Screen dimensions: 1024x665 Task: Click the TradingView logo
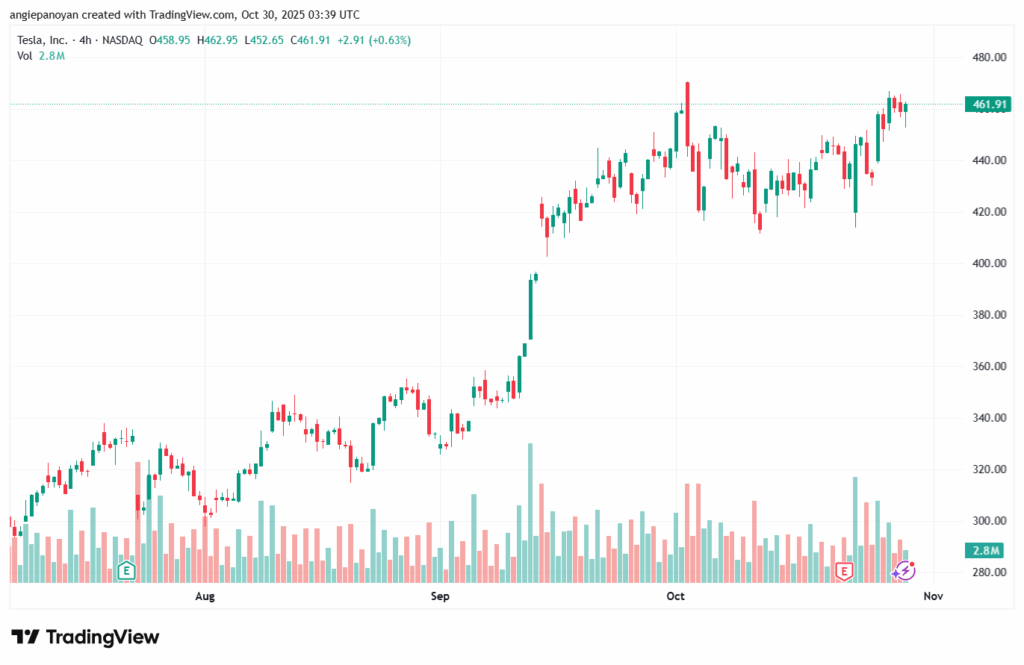tap(85, 637)
